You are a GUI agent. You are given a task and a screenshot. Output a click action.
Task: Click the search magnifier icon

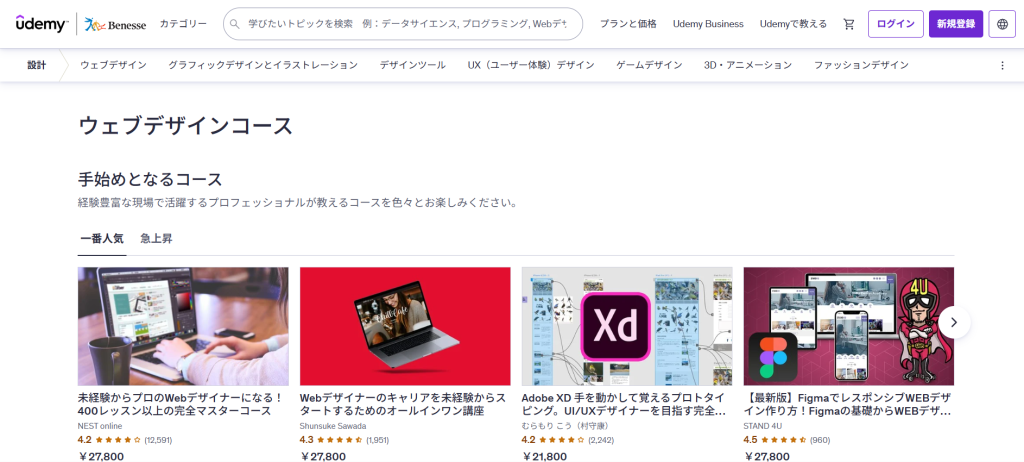pyautogui.click(x=235, y=24)
